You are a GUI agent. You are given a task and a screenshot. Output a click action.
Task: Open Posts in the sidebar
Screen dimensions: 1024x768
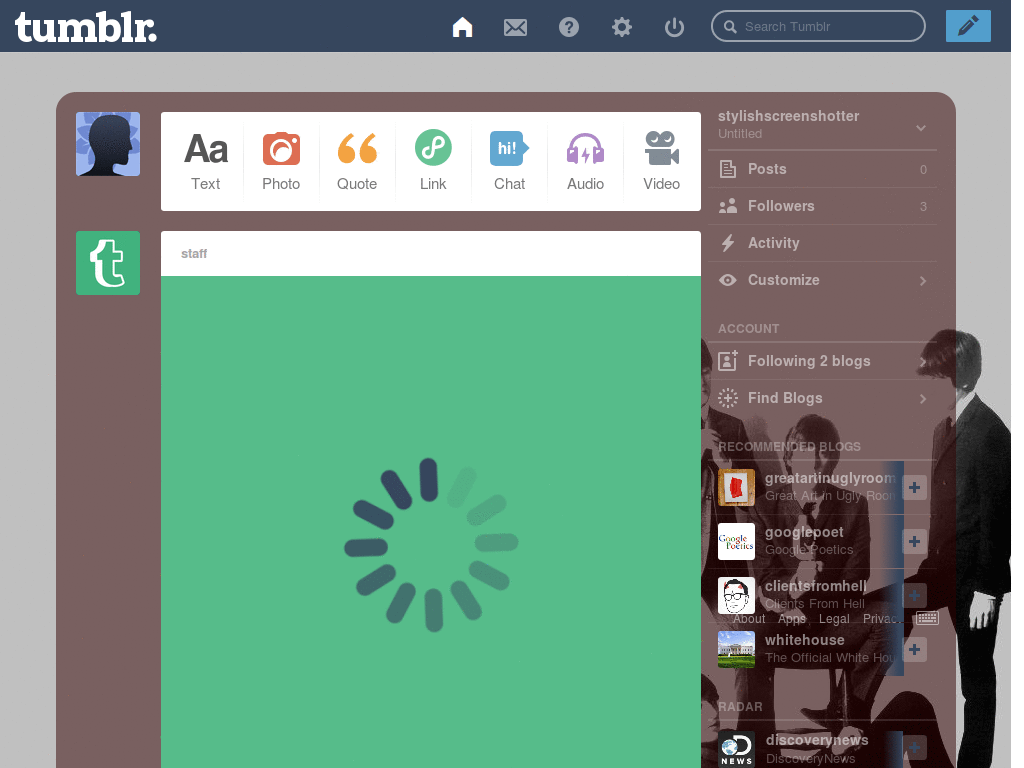[x=822, y=169]
